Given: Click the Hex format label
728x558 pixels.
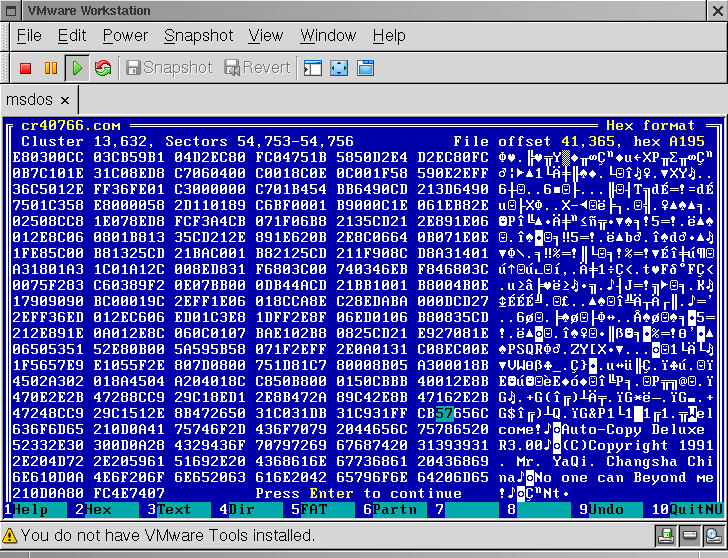Looking at the screenshot, I should pyautogui.click(x=650, y=126).
